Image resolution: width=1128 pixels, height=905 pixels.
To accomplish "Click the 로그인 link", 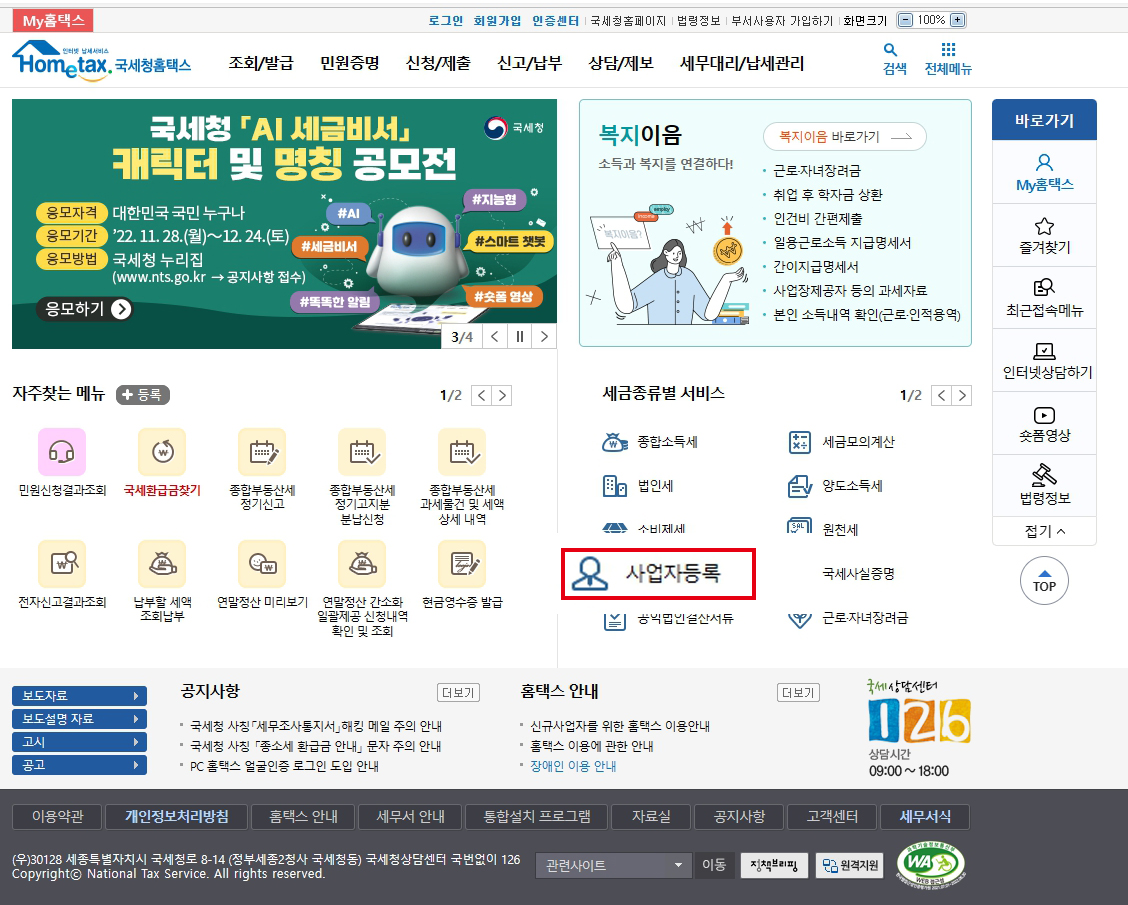I will click(x=446, y=21).
